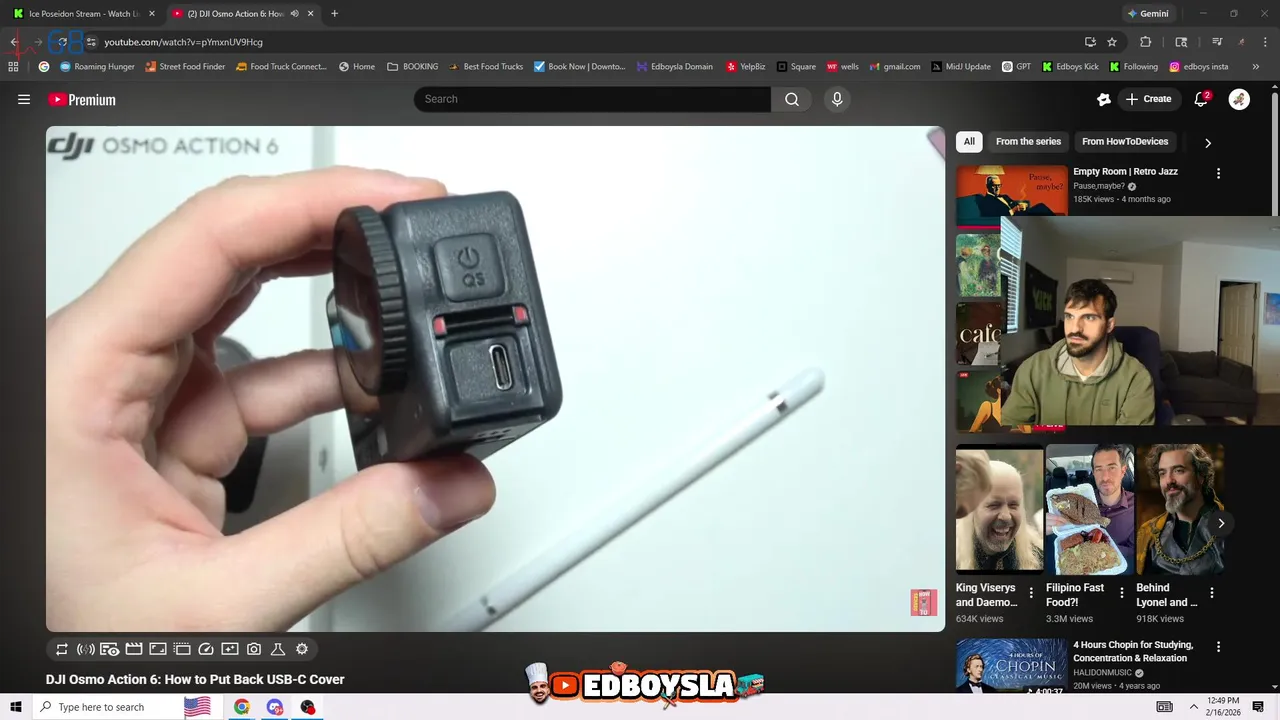Reload the page
This screenshot has height=720, width=1280.
coord(62,42)
